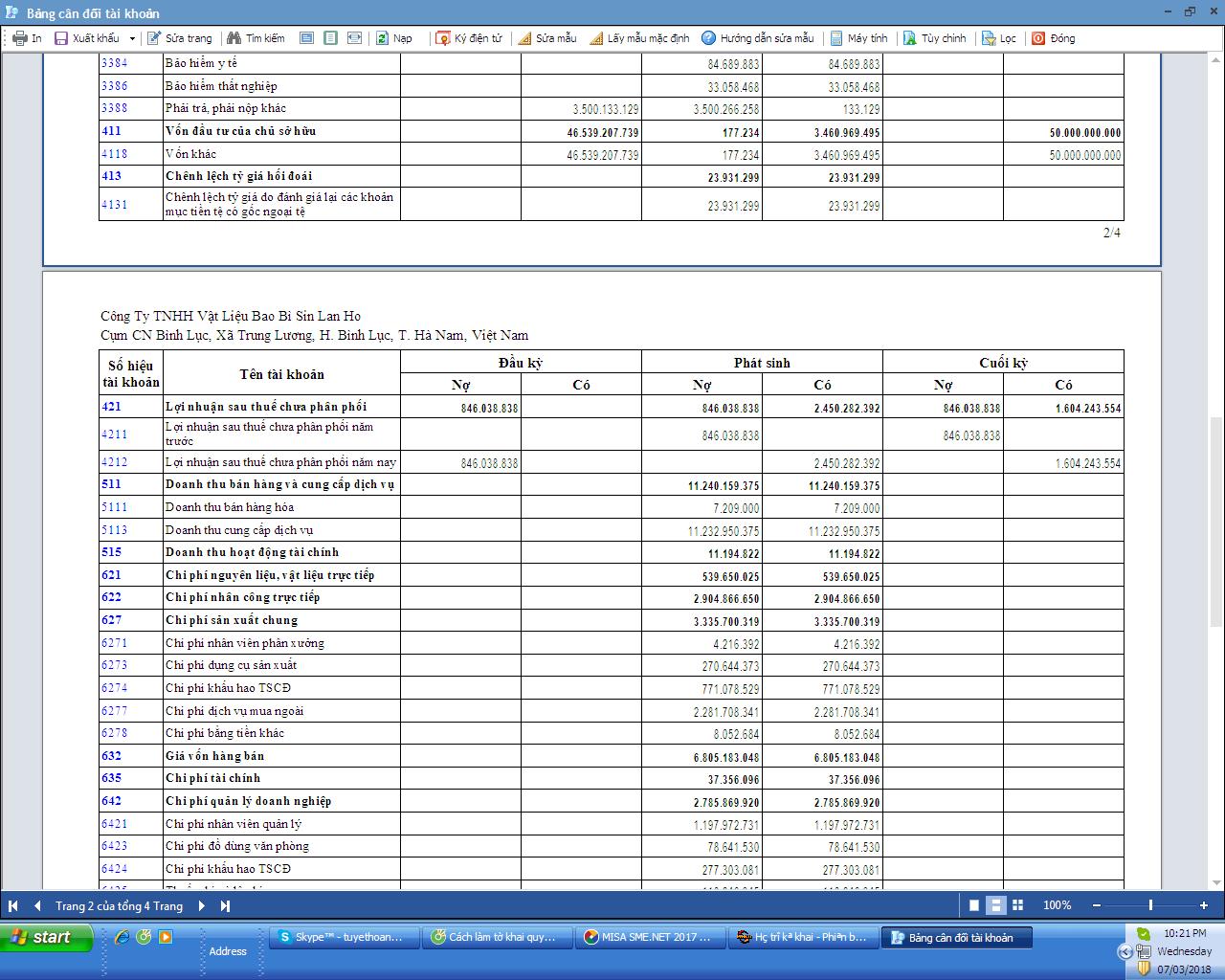Viewport: 1225px width, 980px height.
Task: Launch Internet Explorer from quick launch
Action: coord(122,938)
